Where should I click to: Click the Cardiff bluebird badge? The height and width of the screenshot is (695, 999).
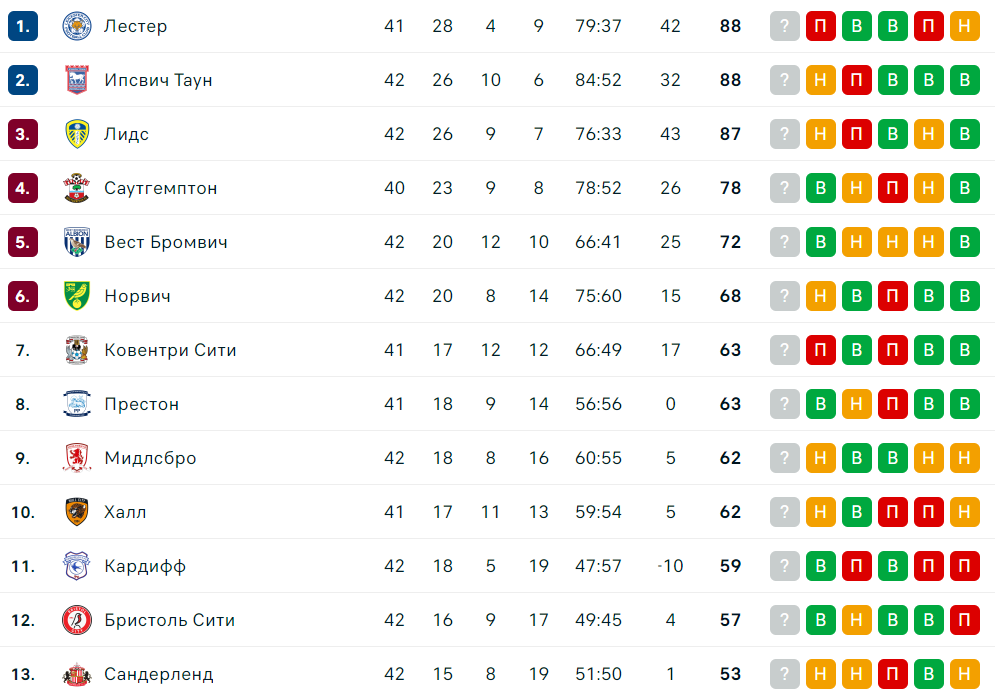point(76,566)
